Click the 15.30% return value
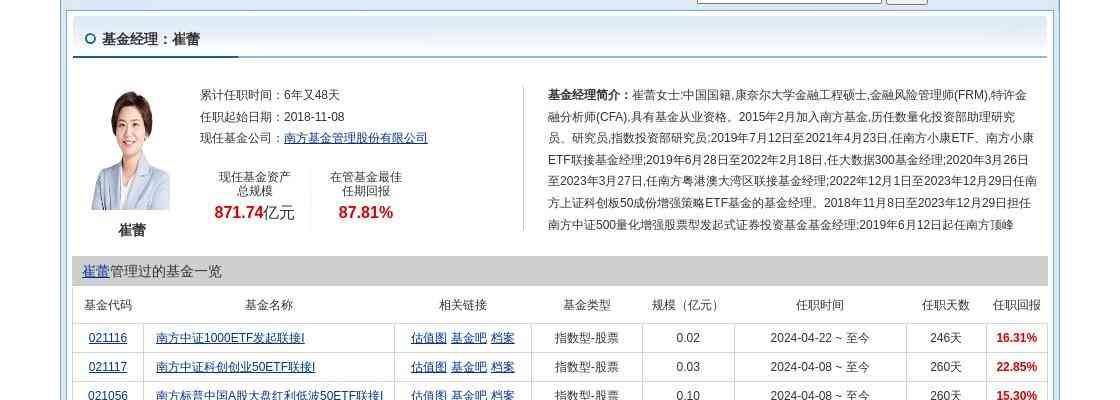The image size is (1120, 400). [1016, 395]
